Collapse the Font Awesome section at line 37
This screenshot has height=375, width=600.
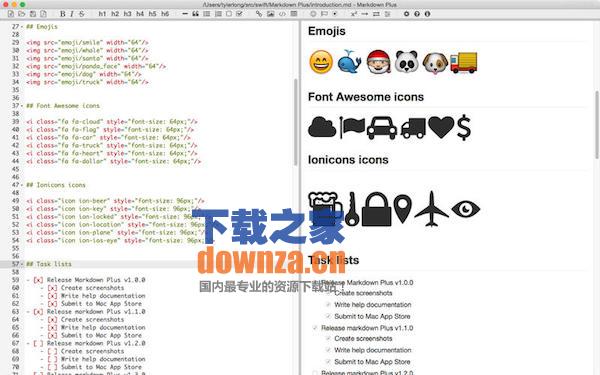pos(22,106)
